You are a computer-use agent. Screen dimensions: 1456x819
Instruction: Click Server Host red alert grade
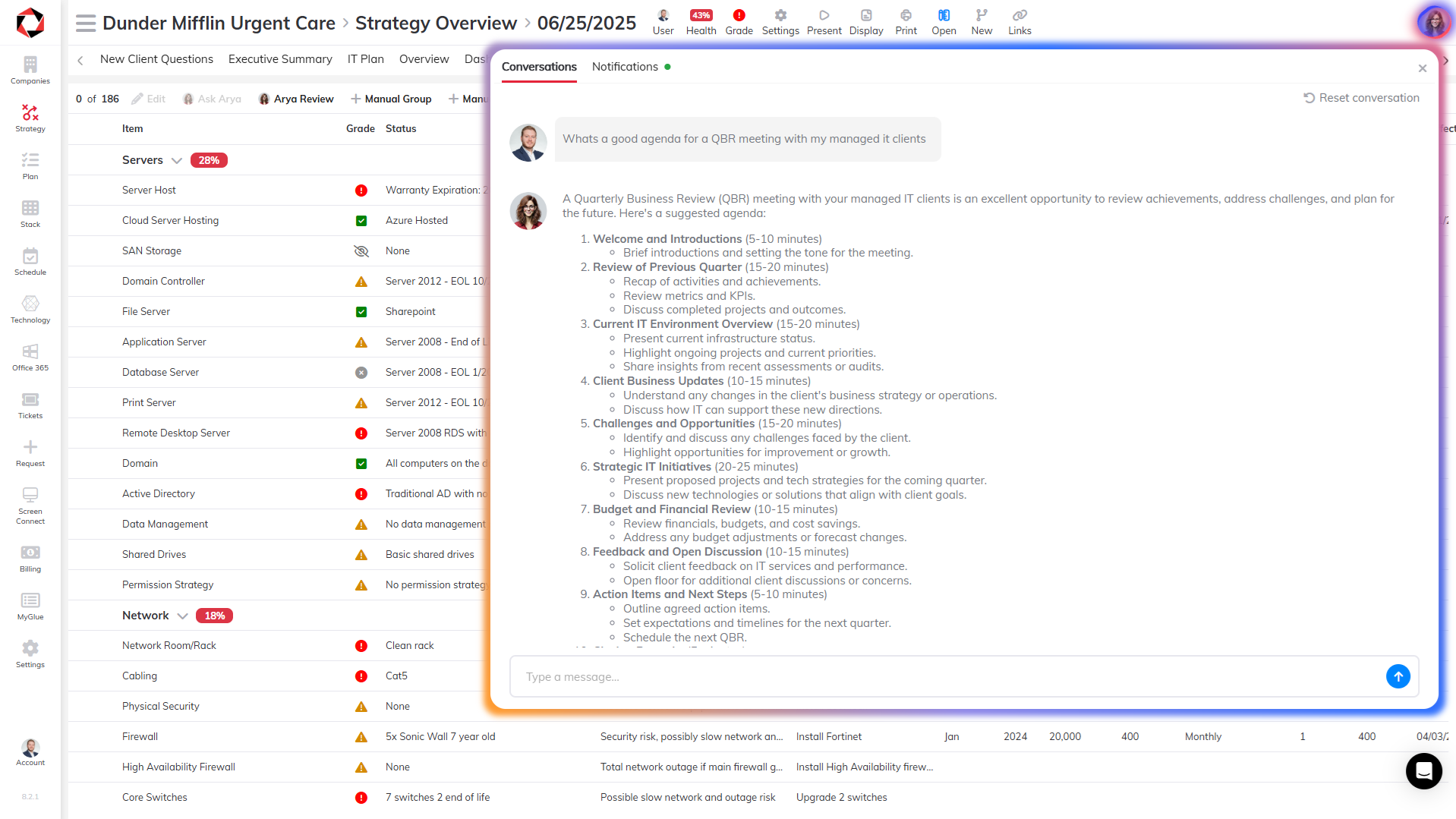tap(361, 191)
